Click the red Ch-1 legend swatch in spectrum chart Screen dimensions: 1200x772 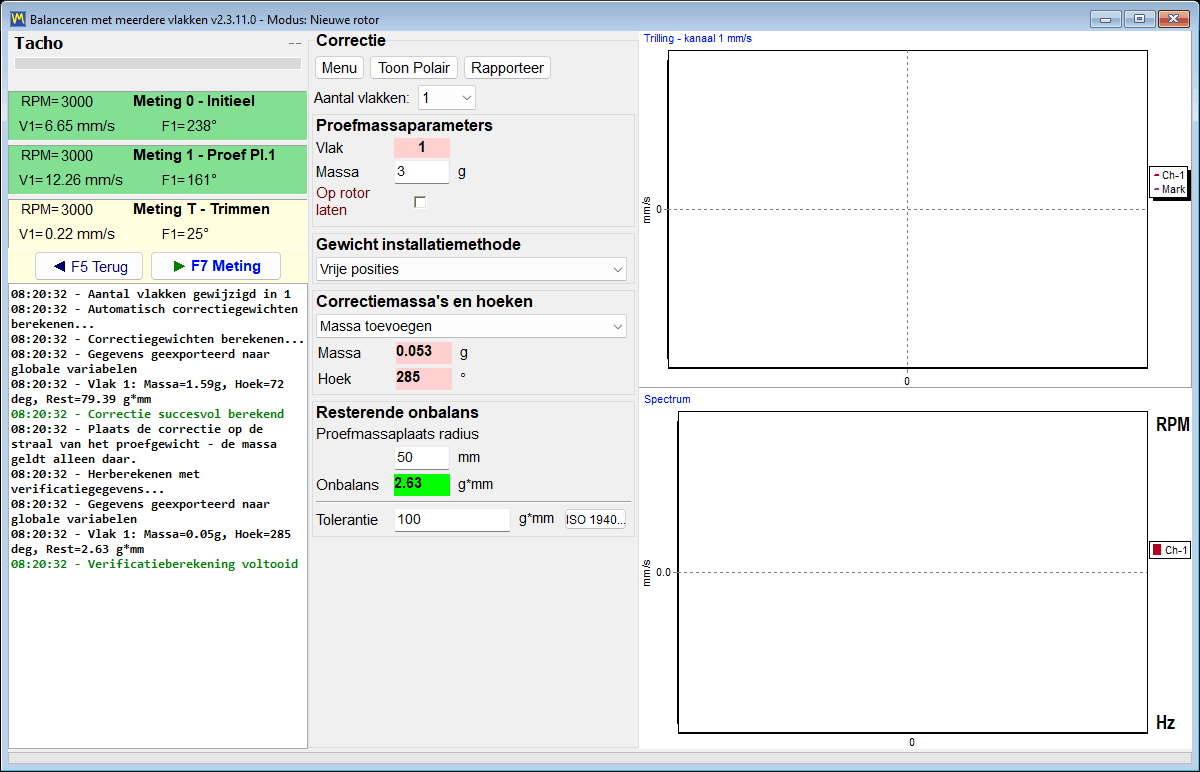tap(1157, 550)
